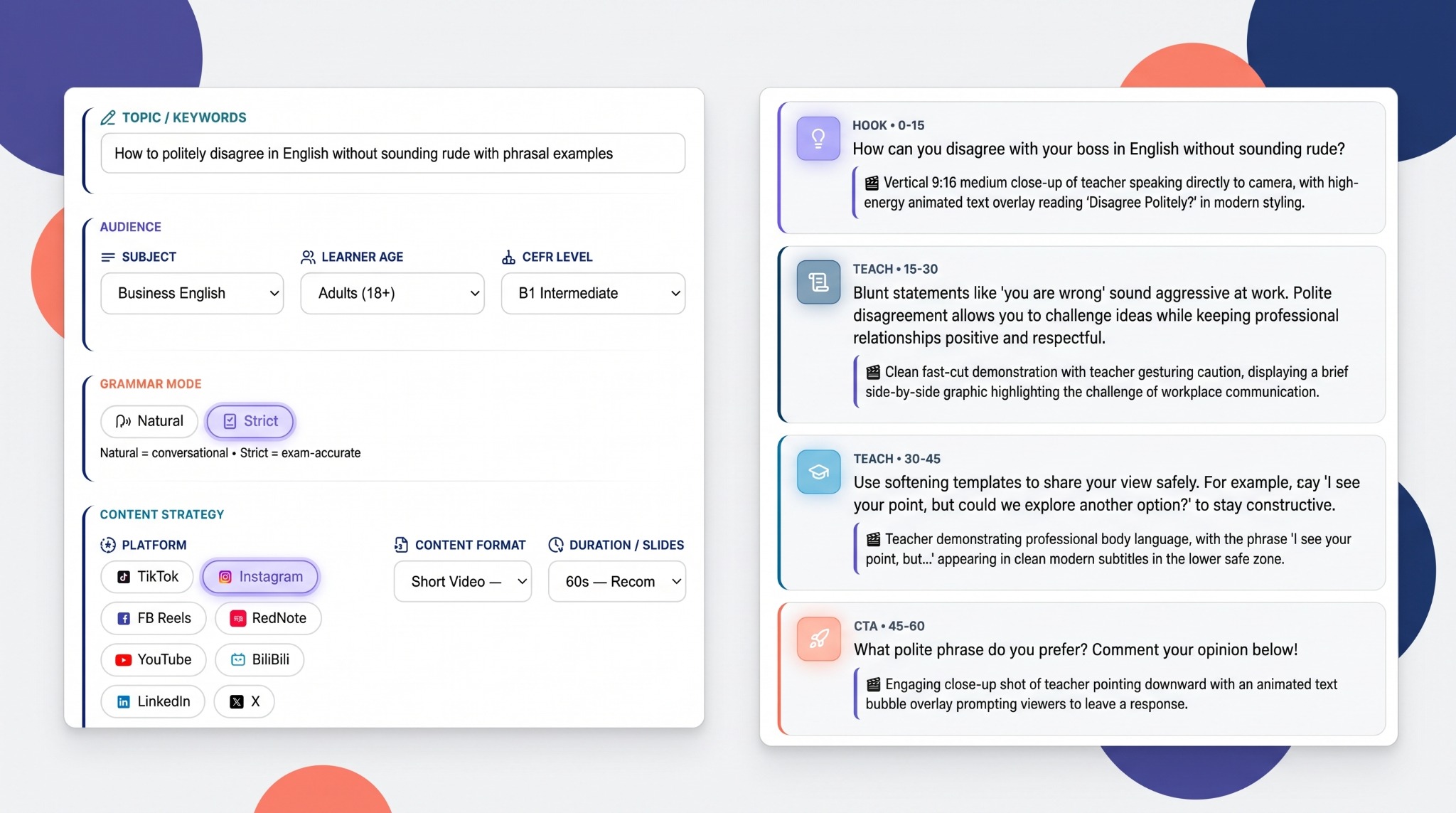
Task: Click the rocket icon on the CTA card
Action: (x=818, y=639)
